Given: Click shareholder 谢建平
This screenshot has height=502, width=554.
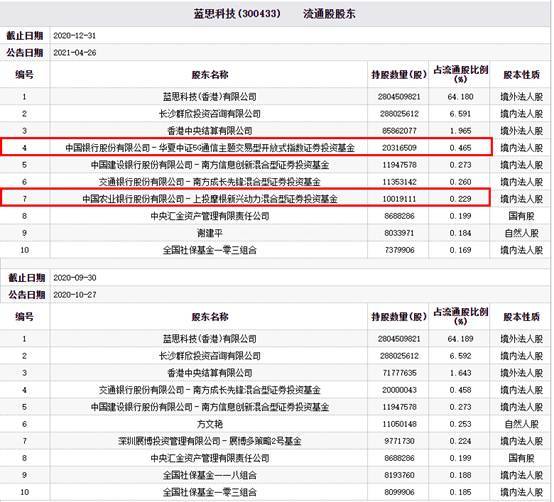Looking at the screenshot, I should [210, 233].
